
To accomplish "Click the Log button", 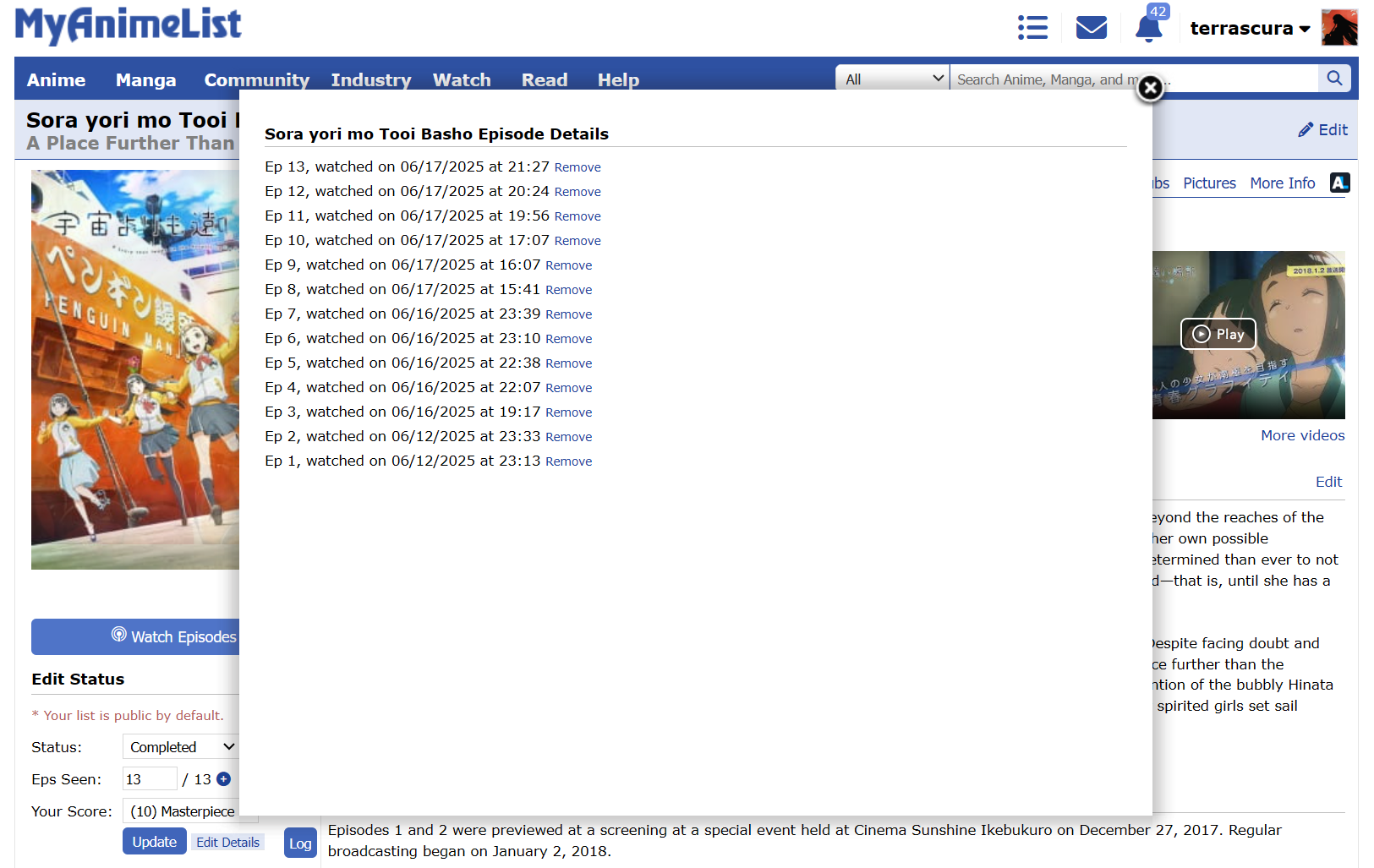I will tap(300, 843).
